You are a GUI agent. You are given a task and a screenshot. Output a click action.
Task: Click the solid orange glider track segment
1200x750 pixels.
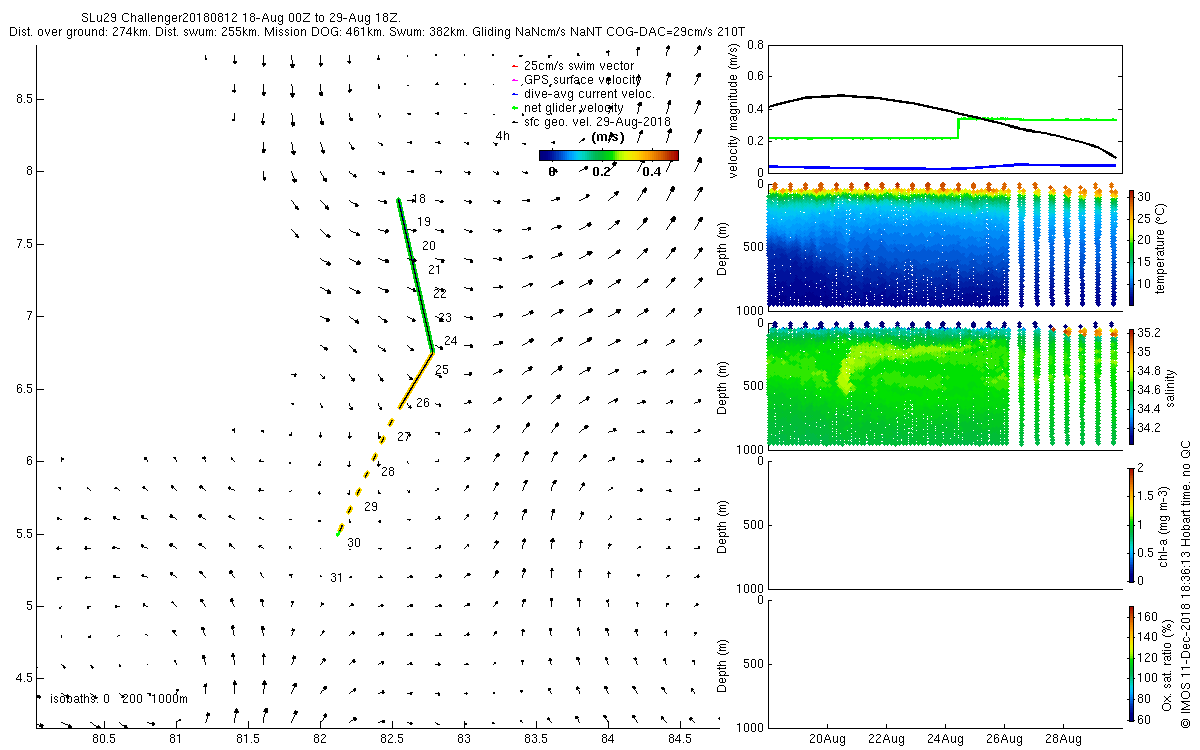[x=416, y=379]
